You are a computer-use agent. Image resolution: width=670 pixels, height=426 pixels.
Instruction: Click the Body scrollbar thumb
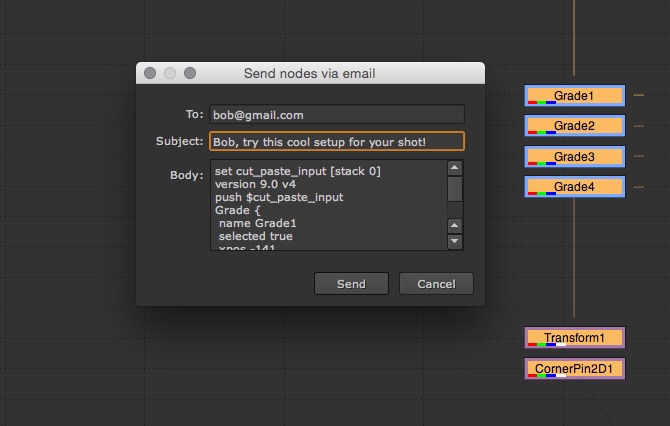click(x=455, y=188)
